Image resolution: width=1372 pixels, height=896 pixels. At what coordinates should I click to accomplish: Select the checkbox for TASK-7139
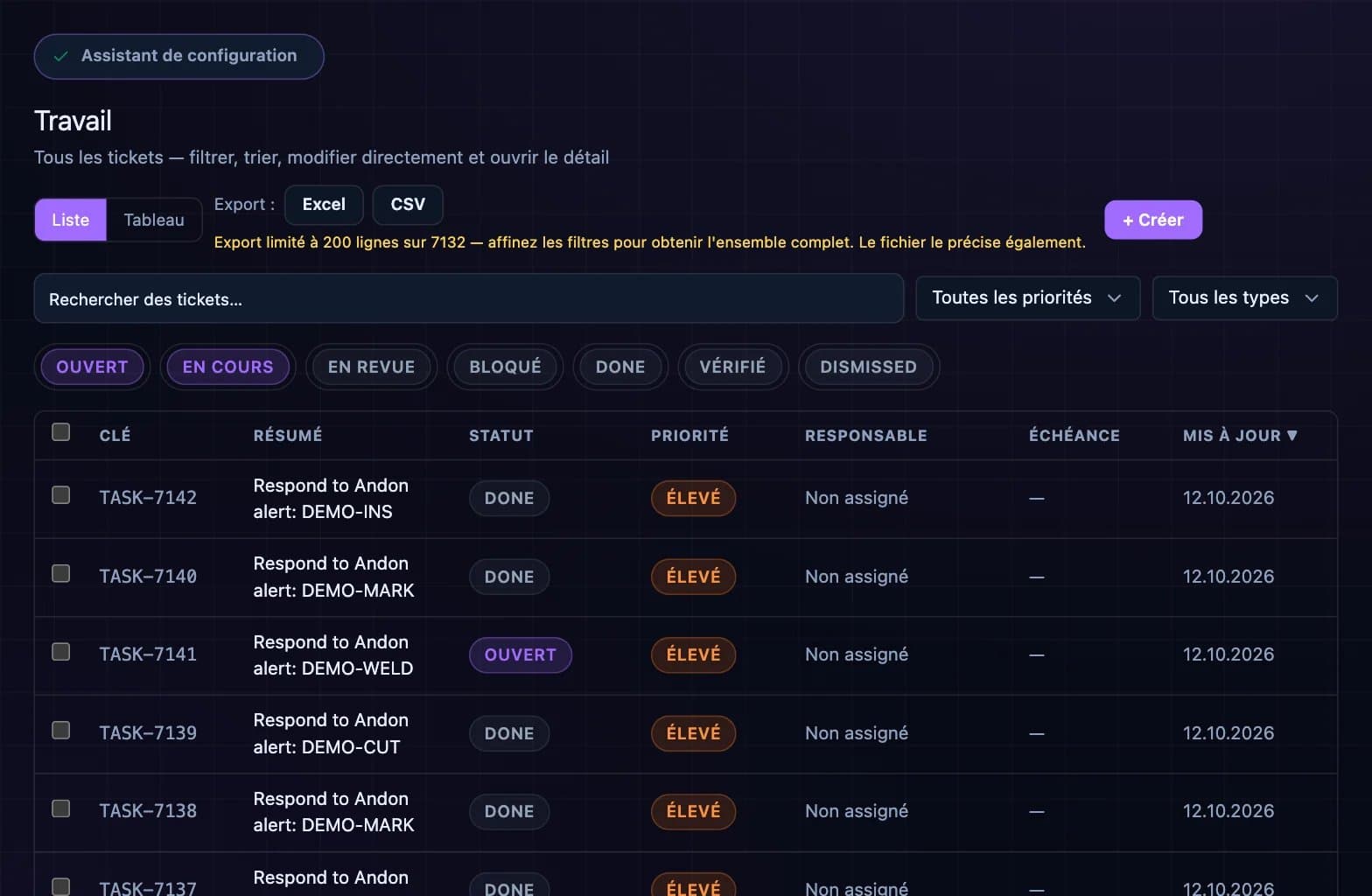(61, 730)
